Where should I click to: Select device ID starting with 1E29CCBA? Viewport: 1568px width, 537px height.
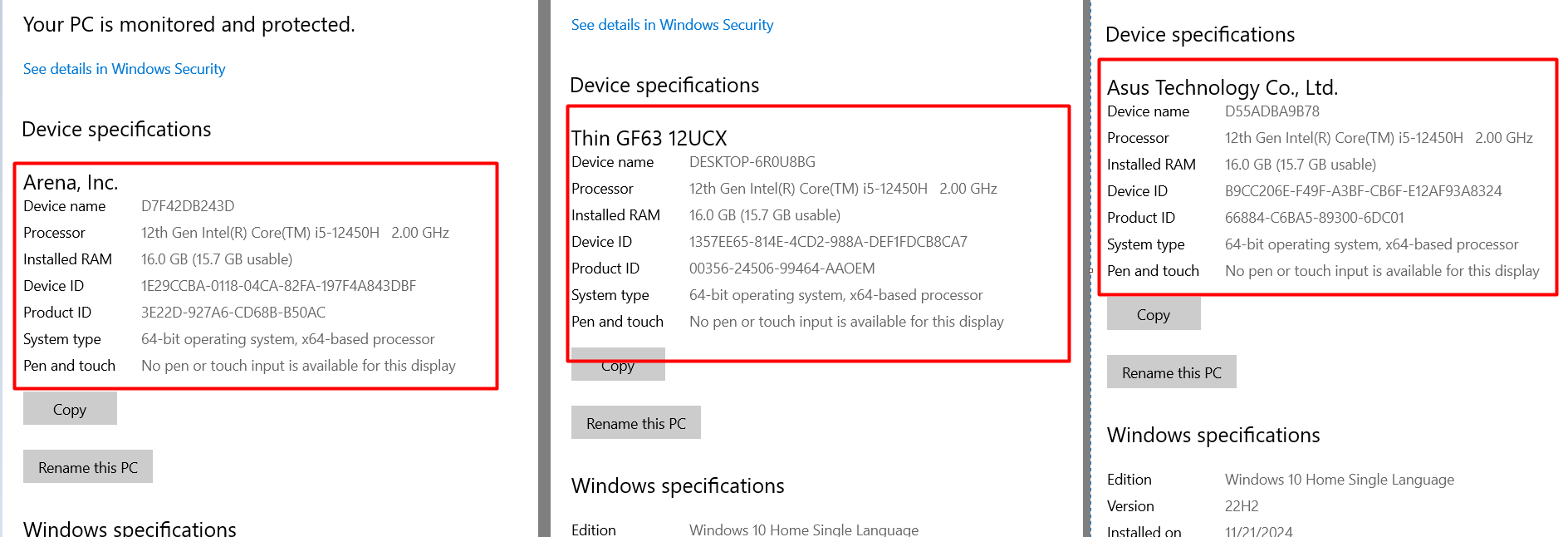[278, 286]
